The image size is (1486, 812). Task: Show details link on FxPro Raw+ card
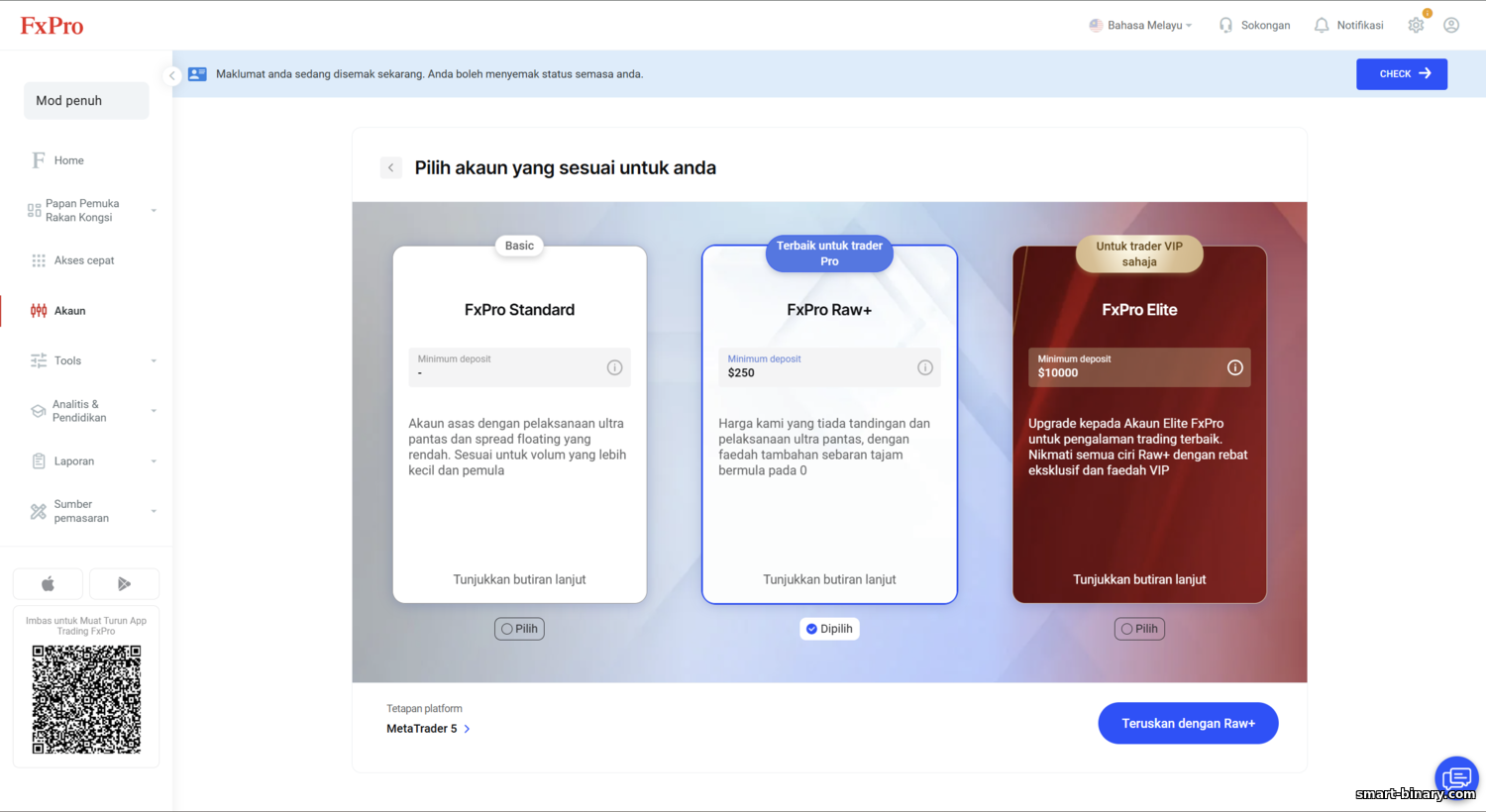pos(829,580)
